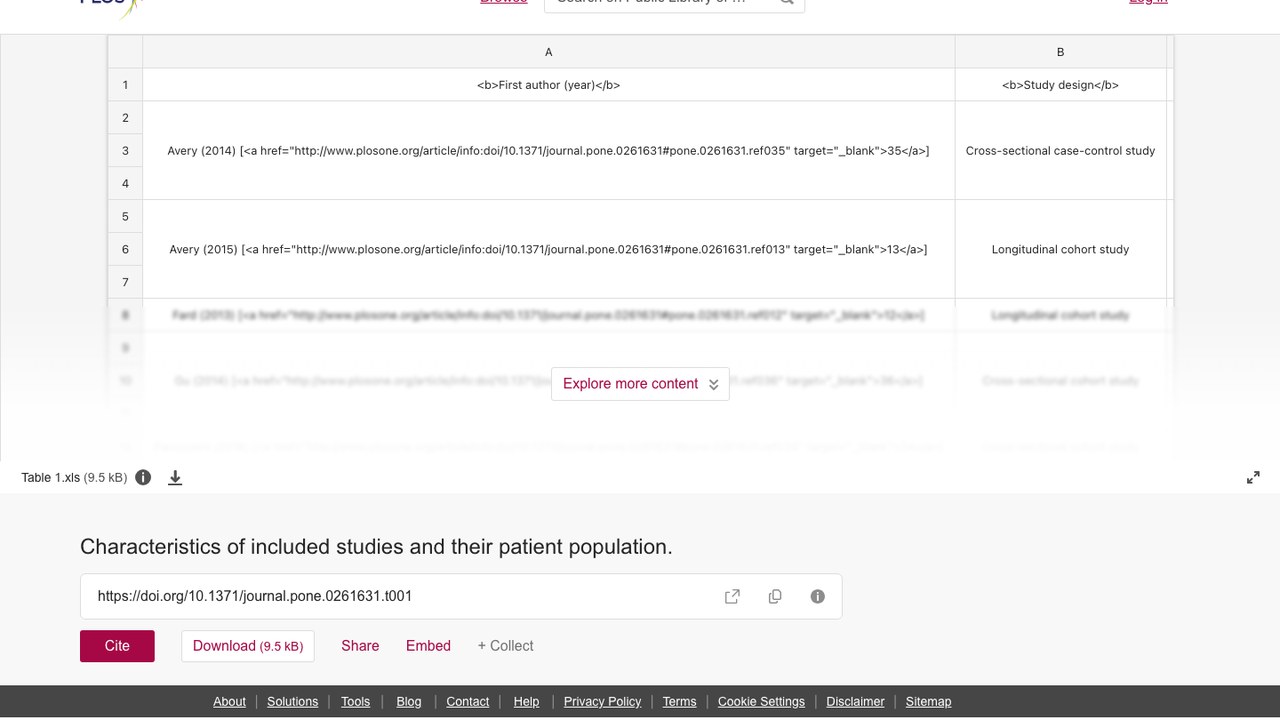Add the item with + Collect
This screenshot has width=1280, height=720.
point(505,646)
